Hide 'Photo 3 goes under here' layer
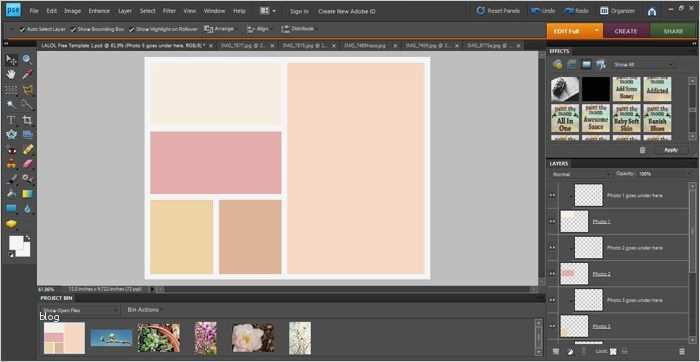Screen dimensions: 700x362 click(553, 300)
